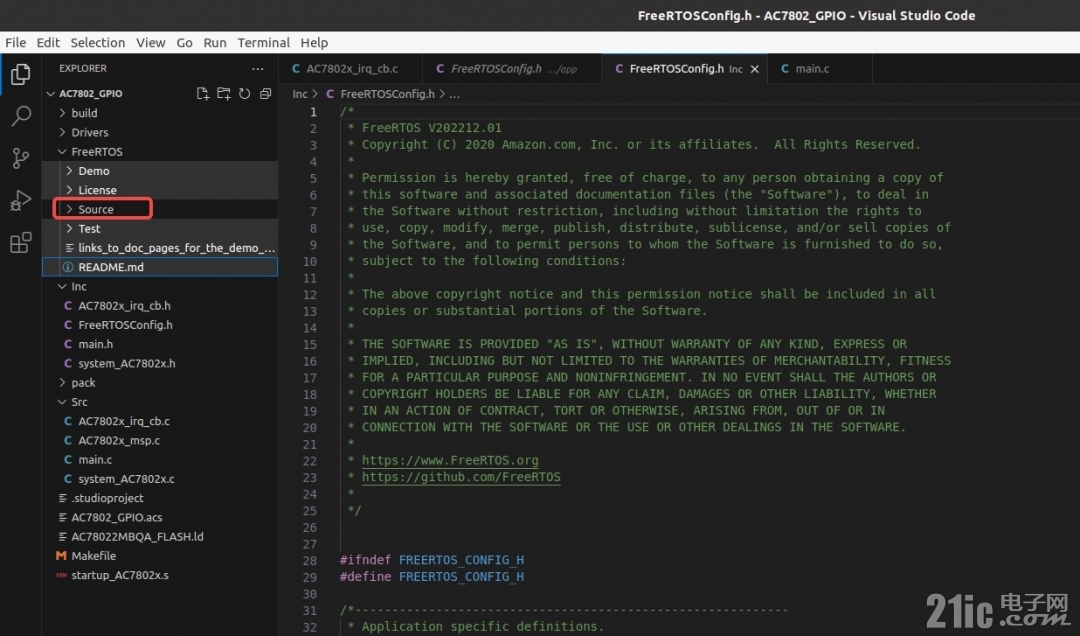Open https://github.com/FreeRTOS link in code
This screenshot has width=1080, height=636.
pyautogui.click(x=461, y=477)
